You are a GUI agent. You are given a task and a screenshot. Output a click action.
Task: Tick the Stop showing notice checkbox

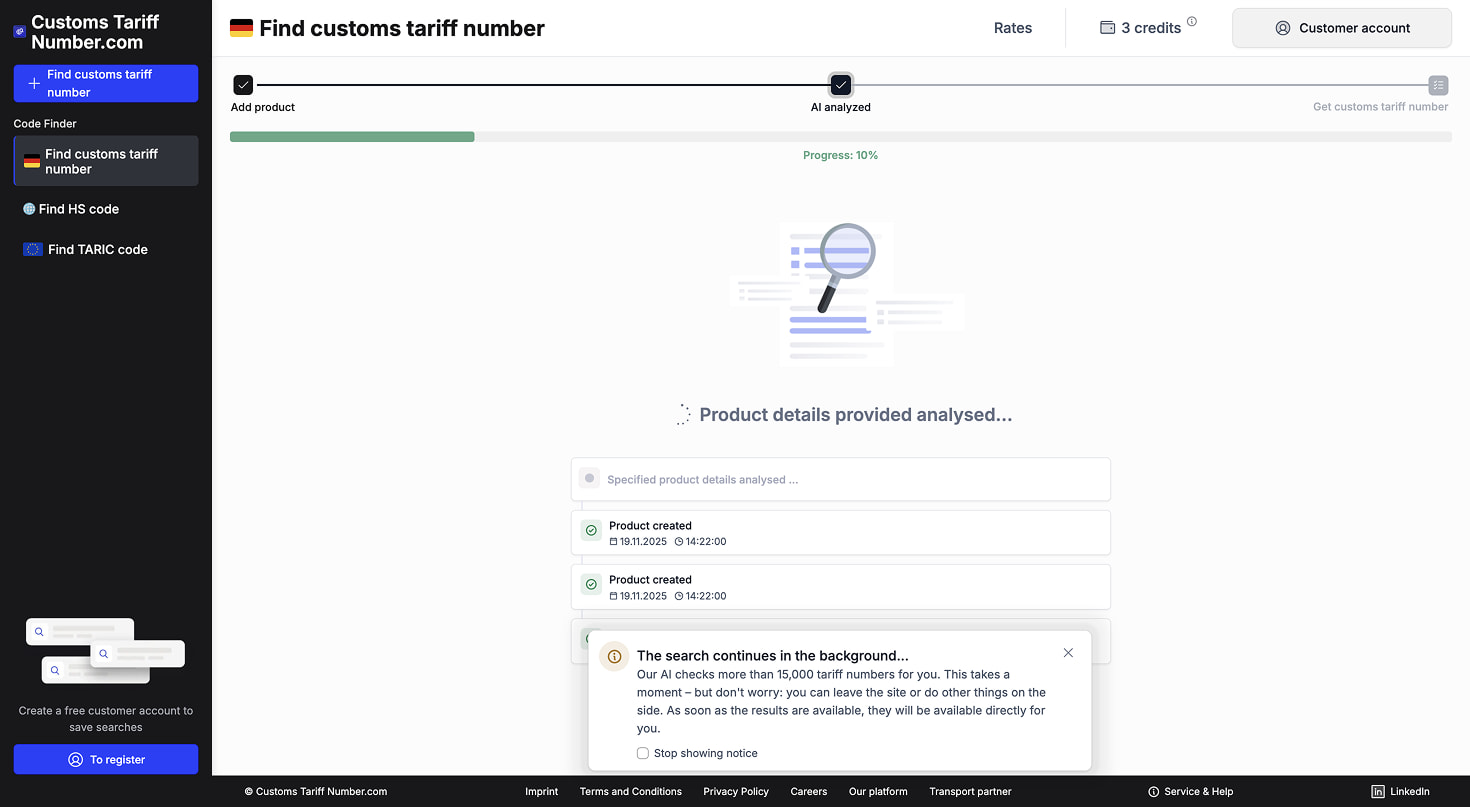pyautogui.click(x=643, y=753)
